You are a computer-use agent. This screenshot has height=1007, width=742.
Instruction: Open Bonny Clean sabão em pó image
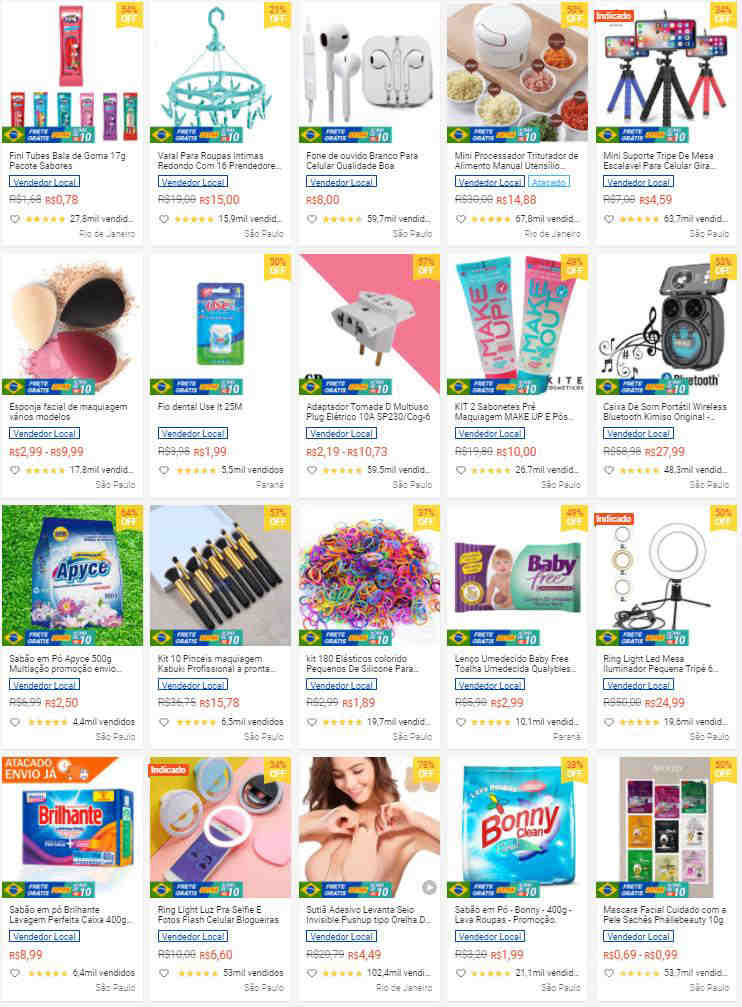[x=518, y=827]
